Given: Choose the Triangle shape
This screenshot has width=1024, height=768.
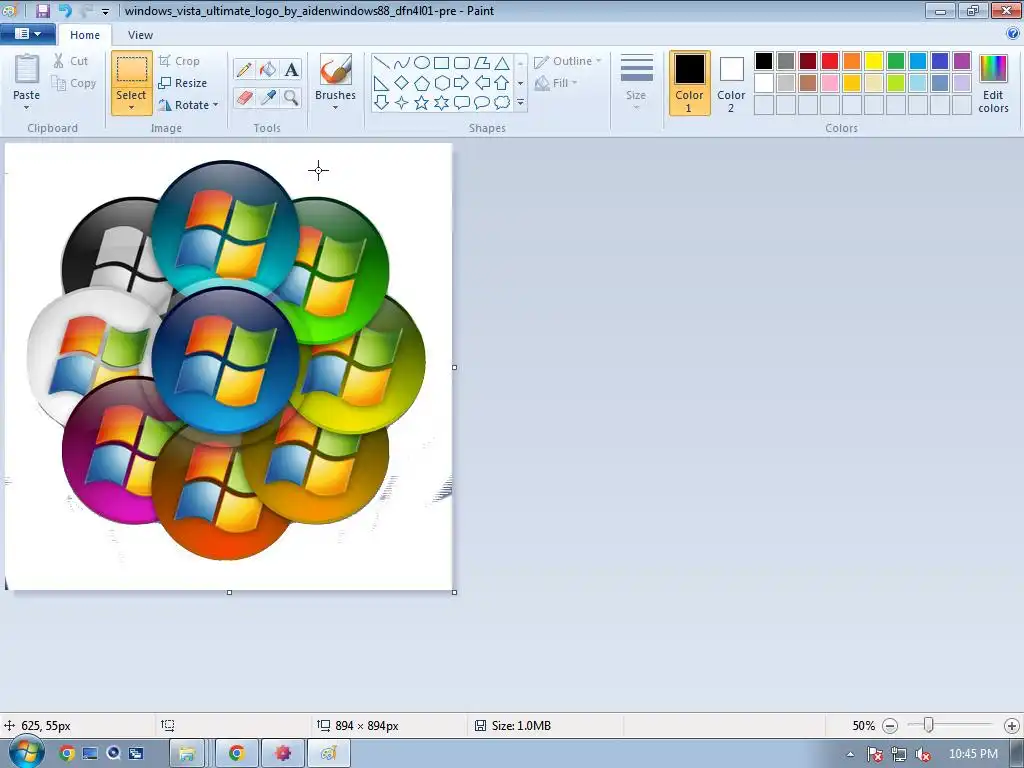Looking at the screenshot, I should (x=502, y=63).
